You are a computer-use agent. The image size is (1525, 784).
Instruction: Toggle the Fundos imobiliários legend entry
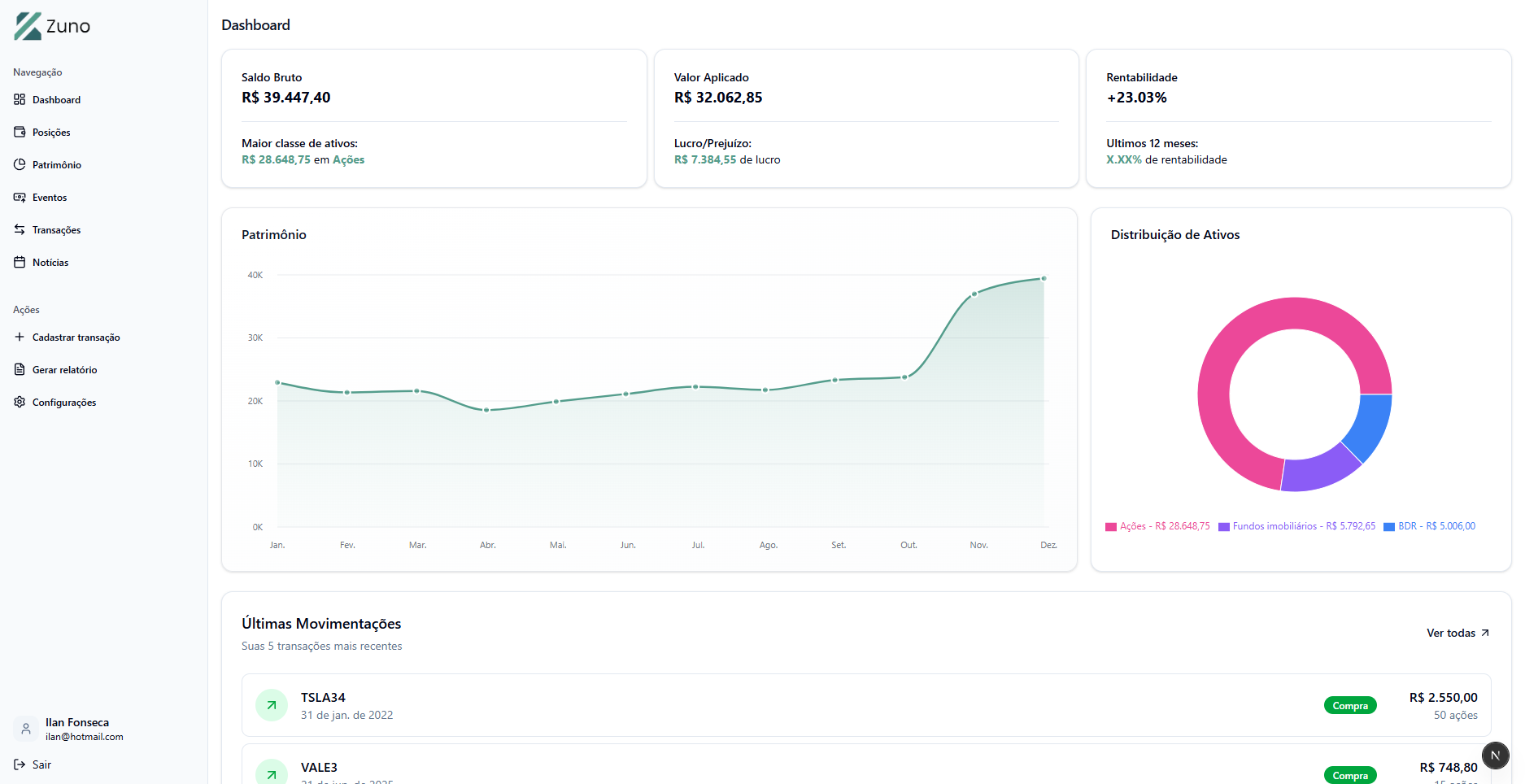[1296, 526]
